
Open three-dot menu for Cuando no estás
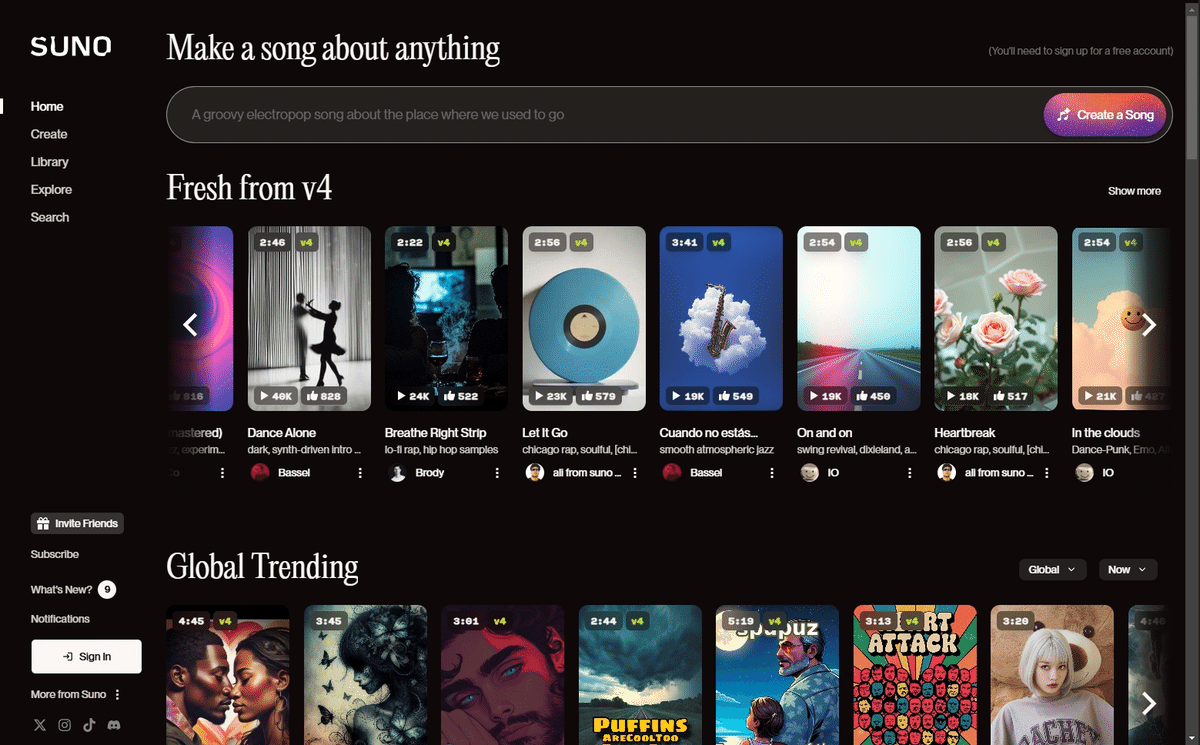[772, 473]
